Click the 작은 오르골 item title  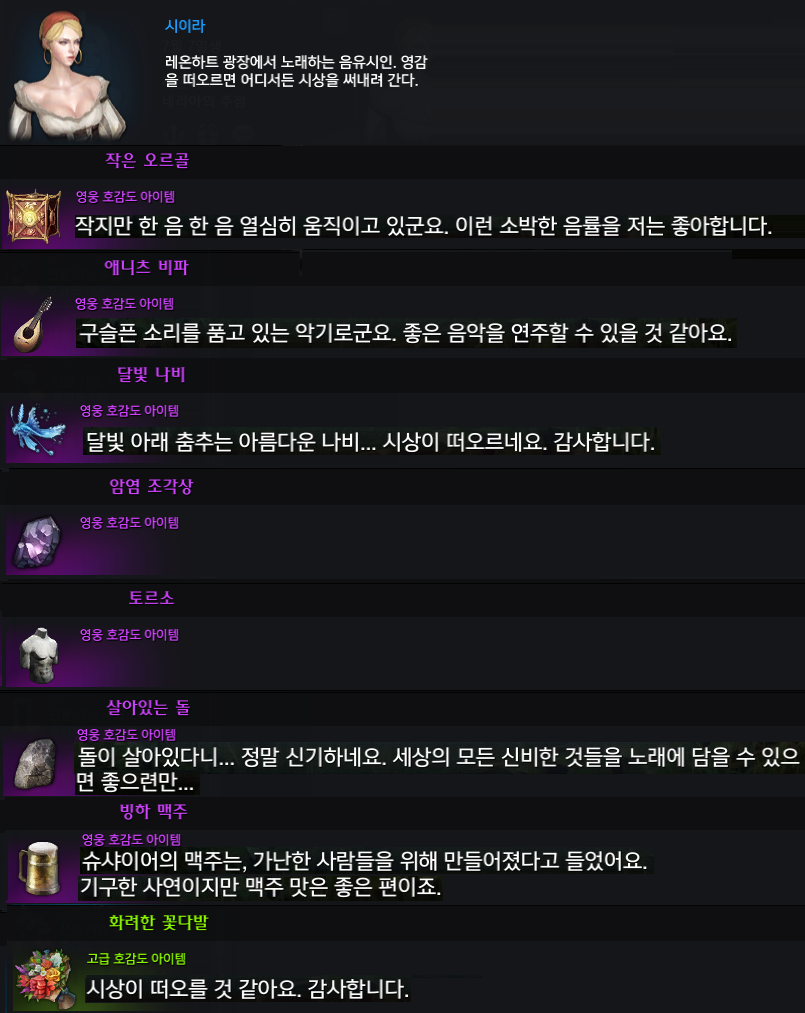pyautogui.click(x=147, y=160)
